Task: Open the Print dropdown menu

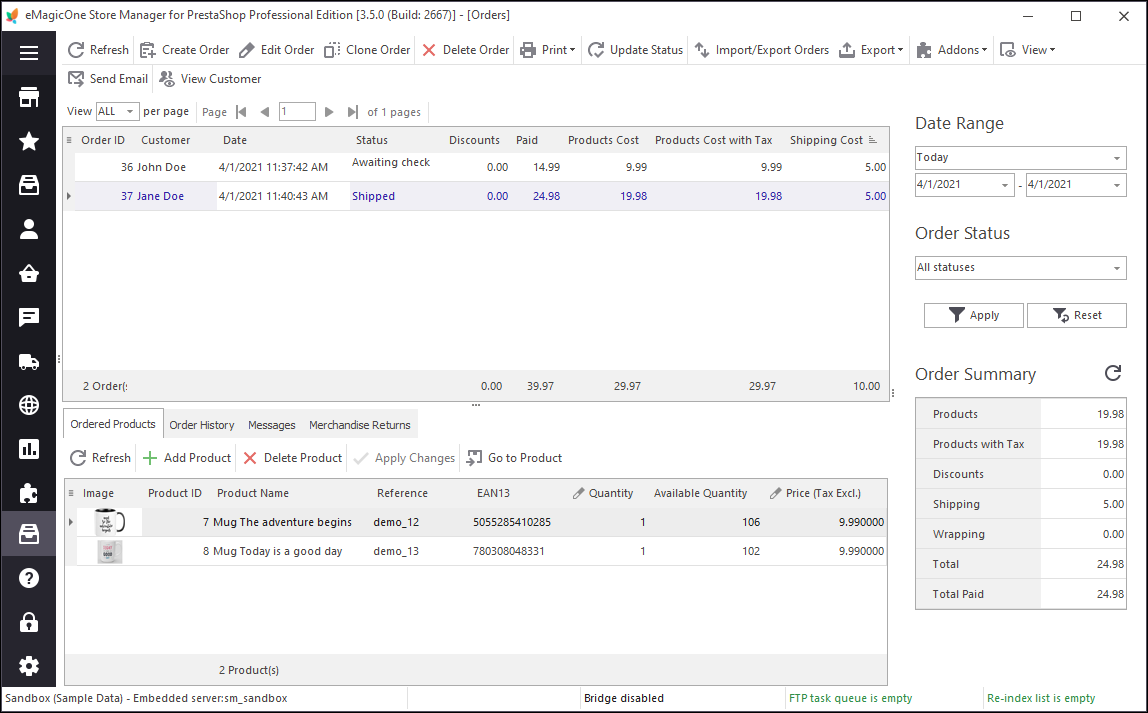Action: 548,50
